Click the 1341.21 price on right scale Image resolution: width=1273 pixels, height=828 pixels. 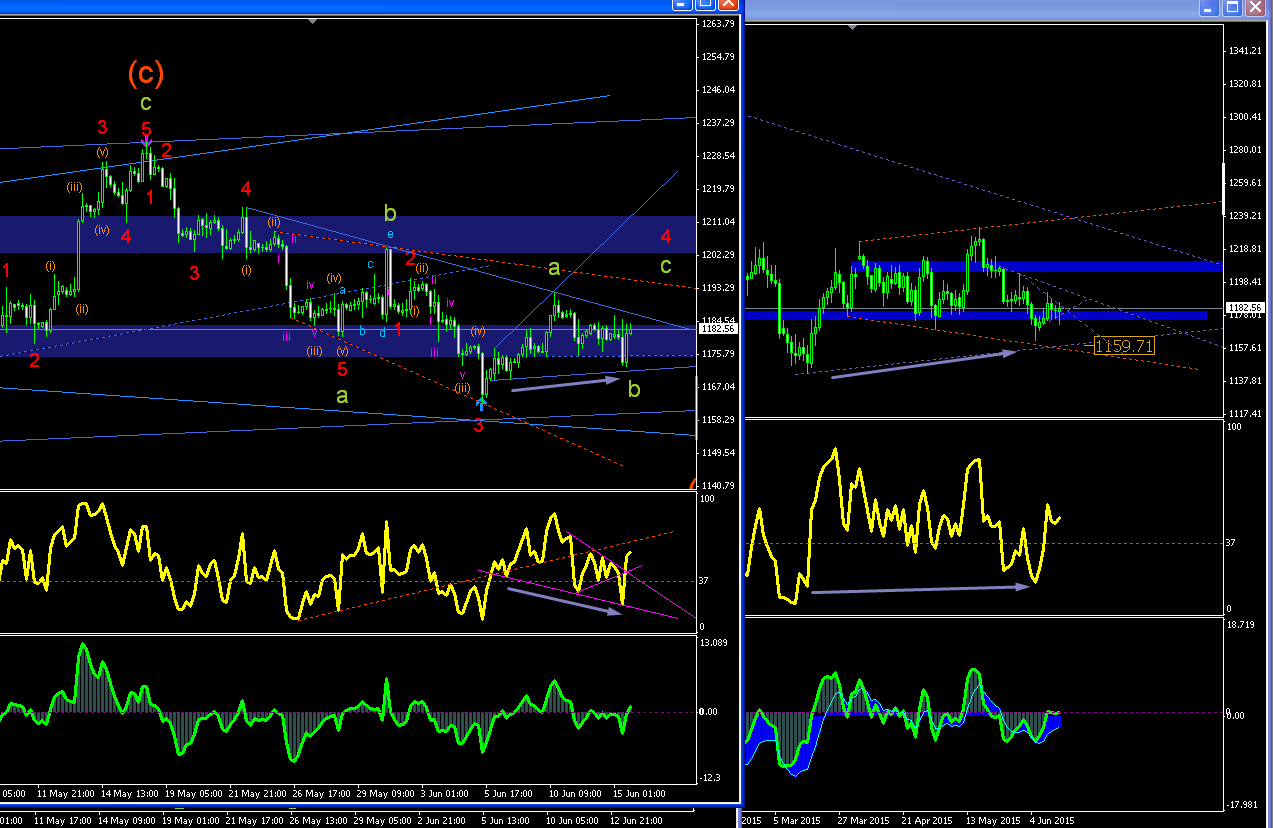click(1247, 51)
